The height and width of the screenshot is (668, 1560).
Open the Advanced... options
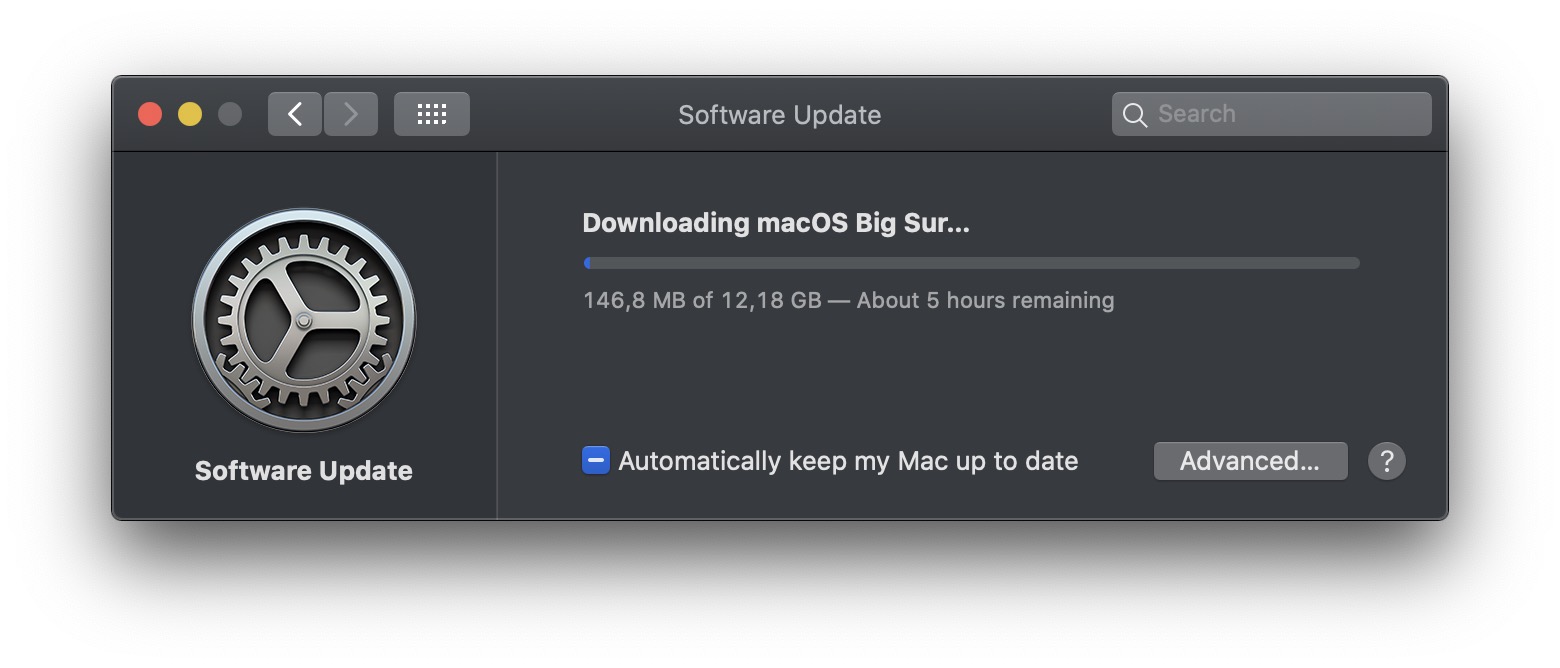[x=1250, y=461]
